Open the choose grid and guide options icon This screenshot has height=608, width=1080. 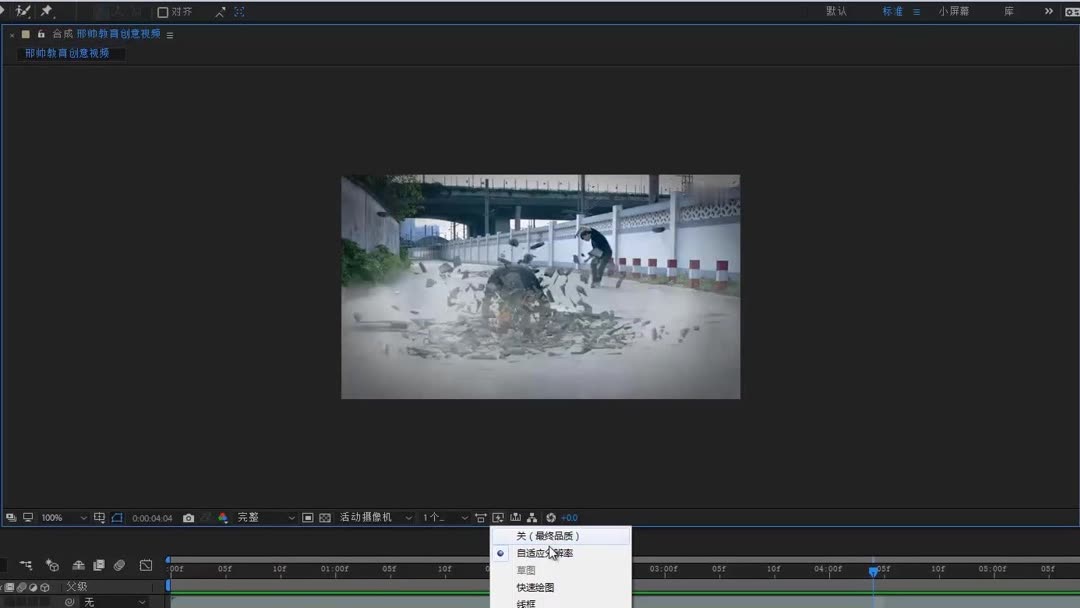pos(99,517)
